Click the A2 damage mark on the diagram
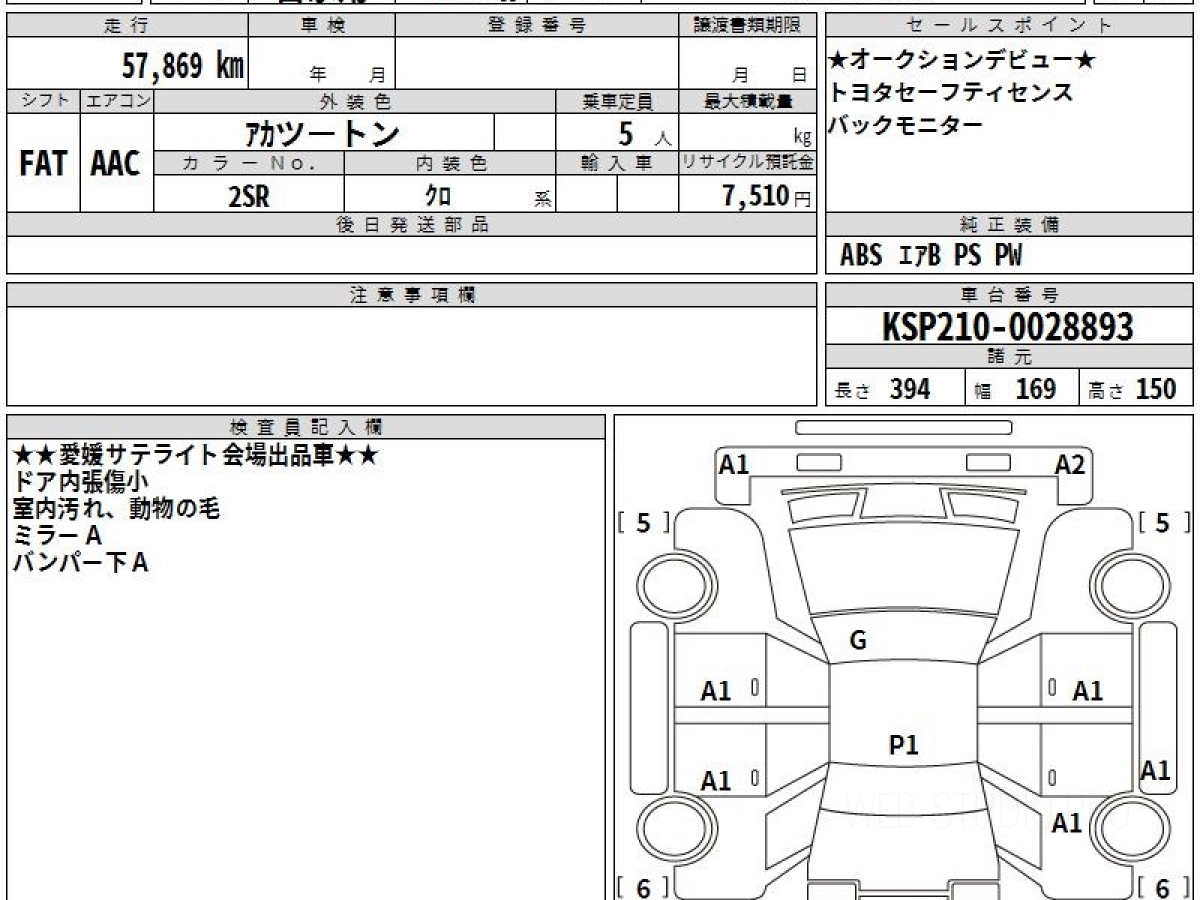This screenshot has width=1200, height=900. (1070, 464)
